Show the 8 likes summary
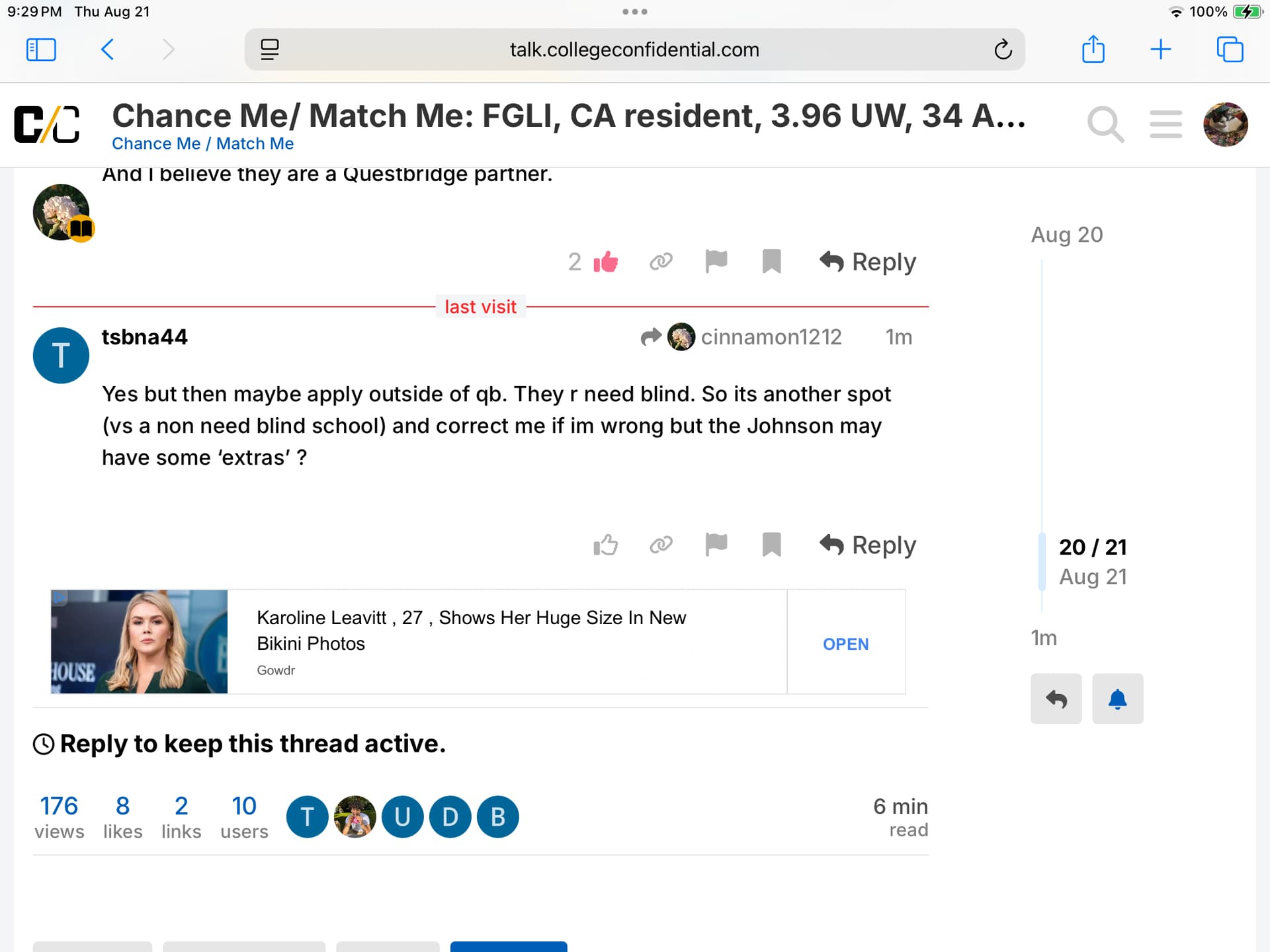Screen dimensions: 1270x952 pos(122,817)
